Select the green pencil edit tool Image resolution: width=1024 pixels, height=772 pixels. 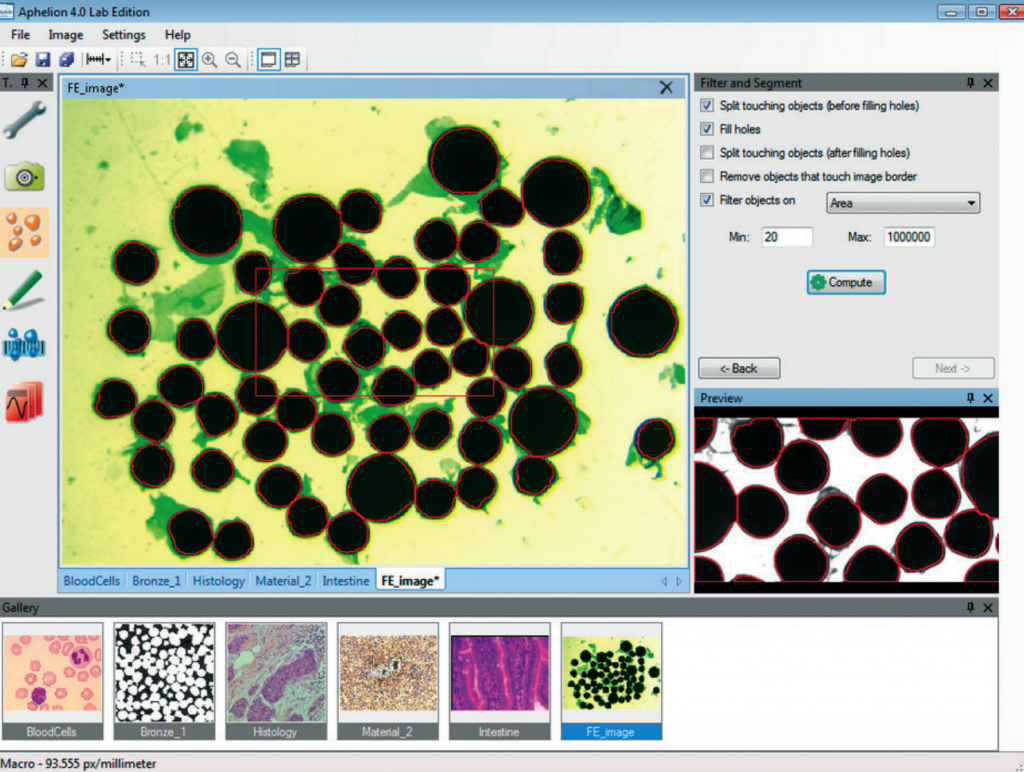tap(24, 289)
